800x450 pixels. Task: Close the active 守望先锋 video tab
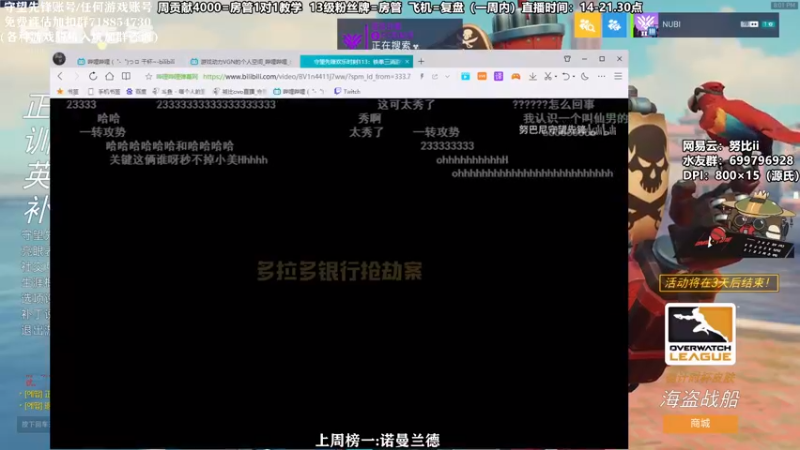click(x=407, y=61)
